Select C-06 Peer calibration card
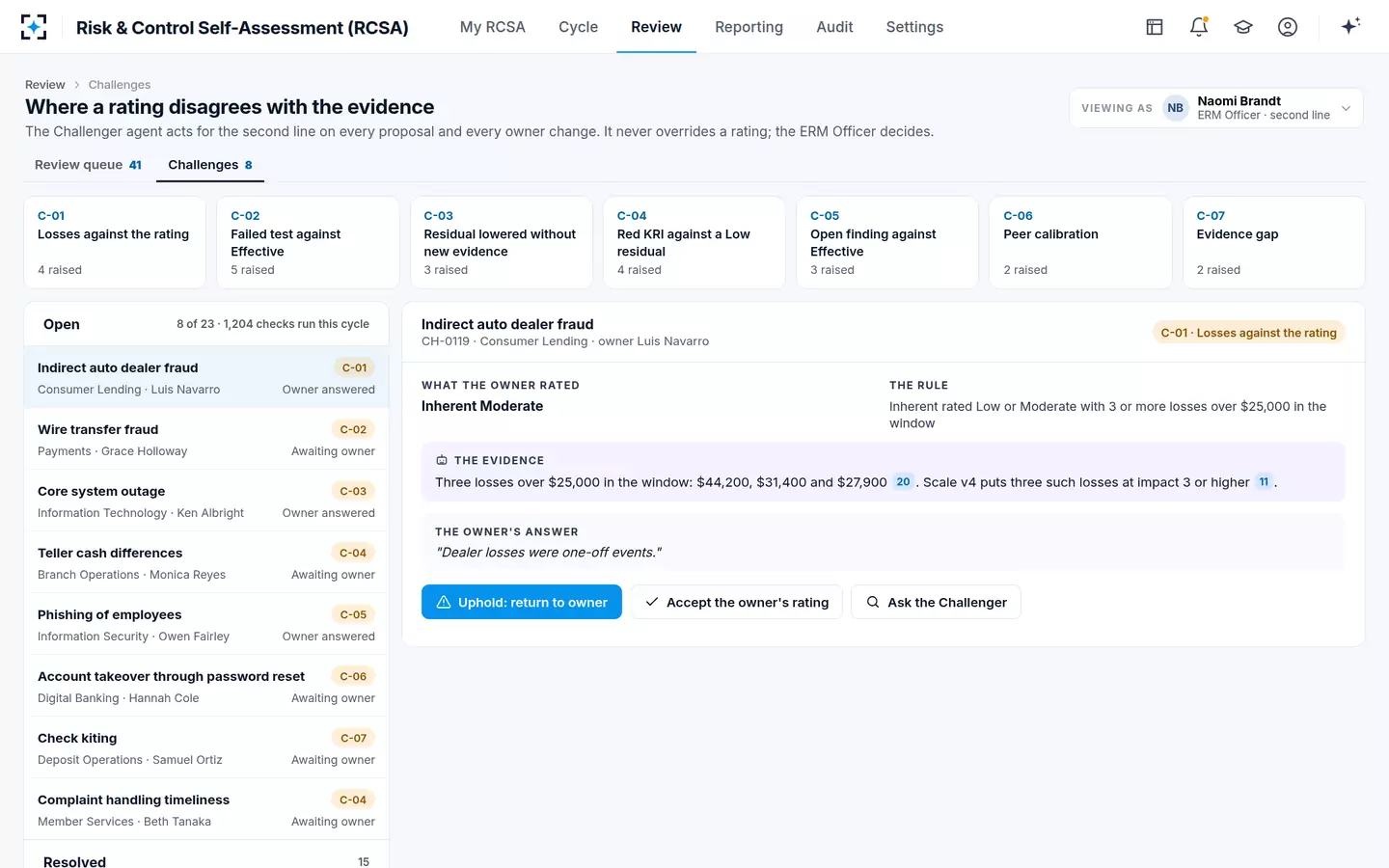The image size is (1389, 868). (x=1080, y=242)
